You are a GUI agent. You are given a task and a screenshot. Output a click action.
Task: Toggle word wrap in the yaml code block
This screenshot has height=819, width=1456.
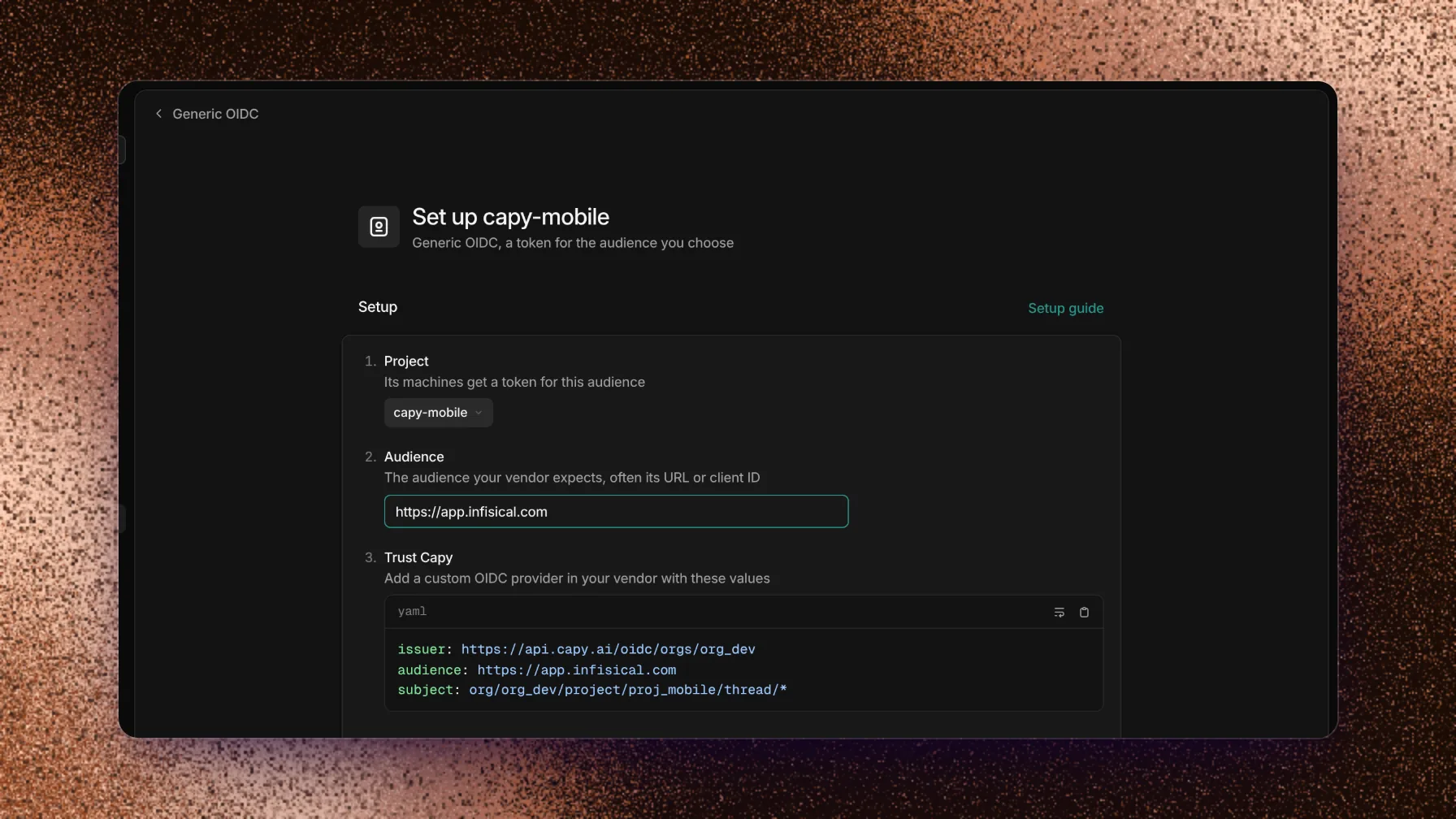[1059, 613]
